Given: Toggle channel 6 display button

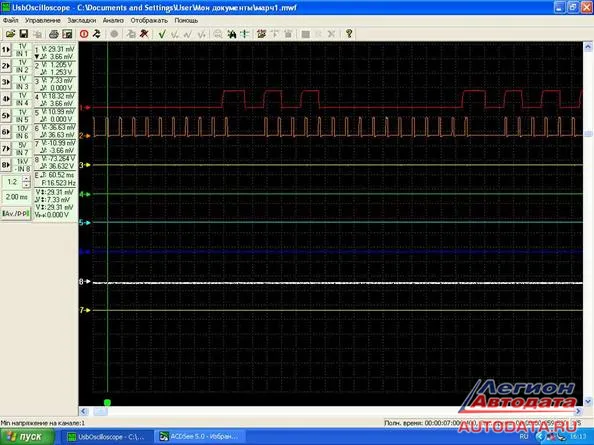Looking at the screenshot, I should coord(6,132).
